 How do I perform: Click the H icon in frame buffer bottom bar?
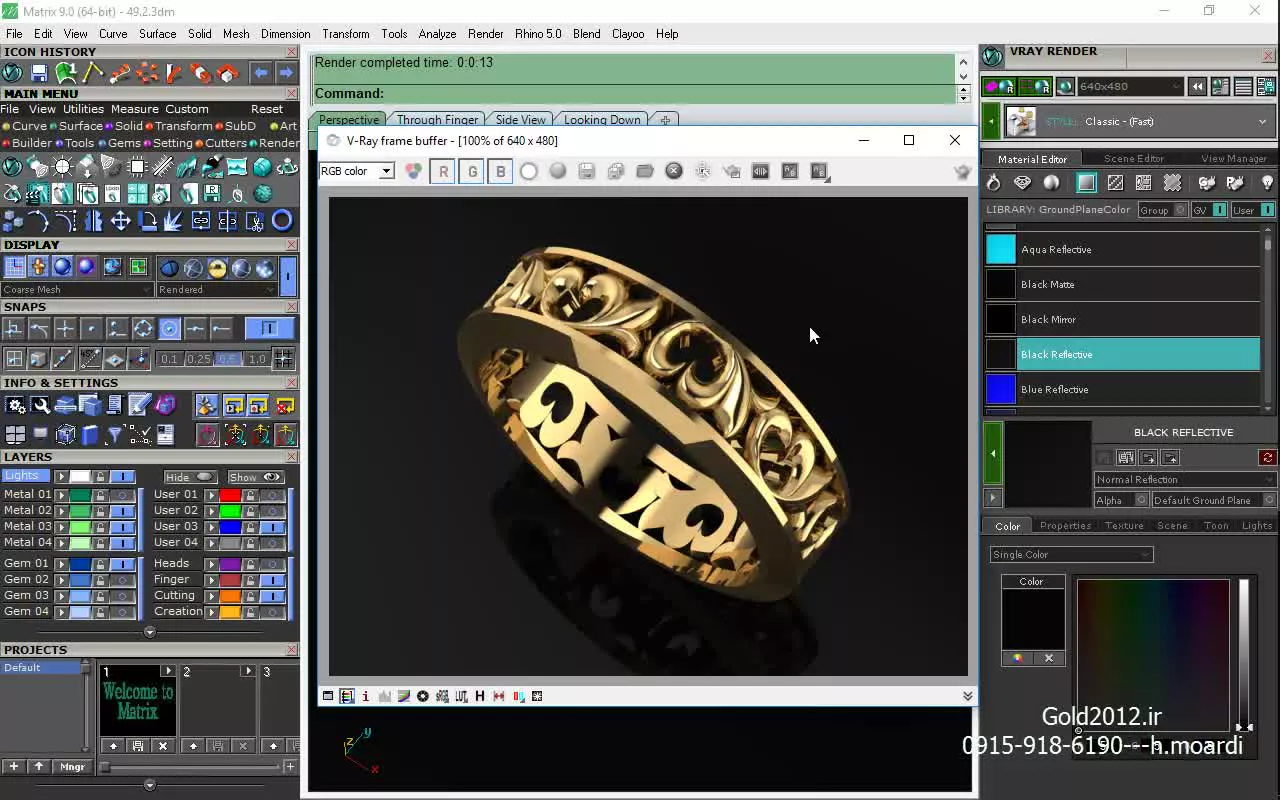pos(480,696)
